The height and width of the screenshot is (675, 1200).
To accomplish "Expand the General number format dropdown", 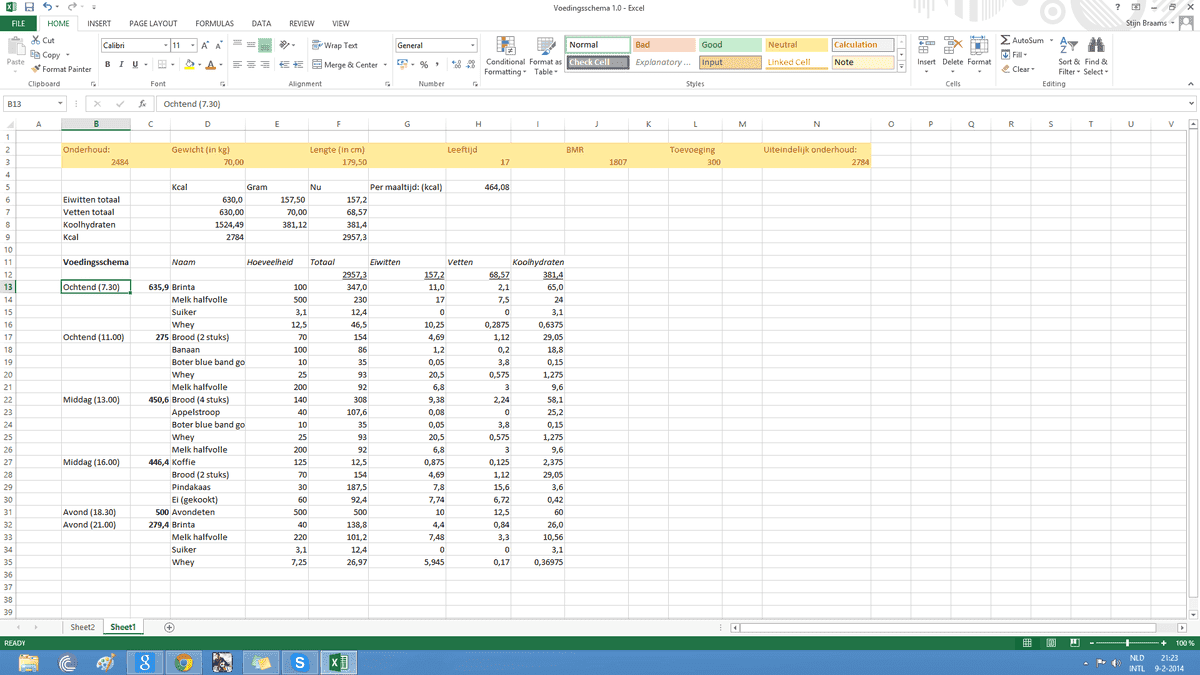I will tap(473, 45).
